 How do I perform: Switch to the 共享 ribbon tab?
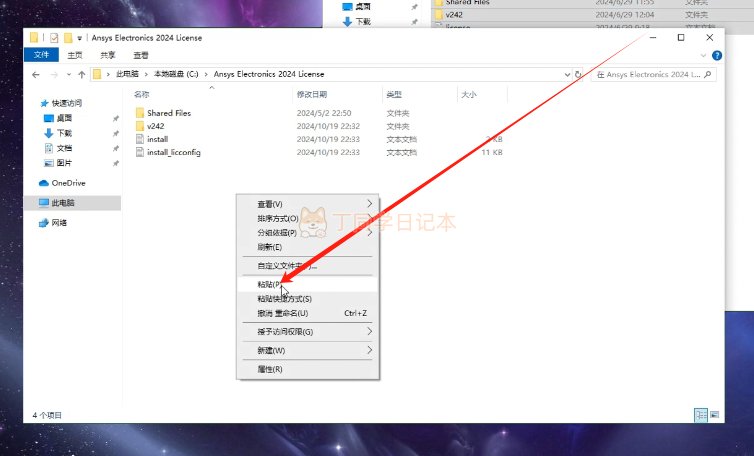point(108,55)
